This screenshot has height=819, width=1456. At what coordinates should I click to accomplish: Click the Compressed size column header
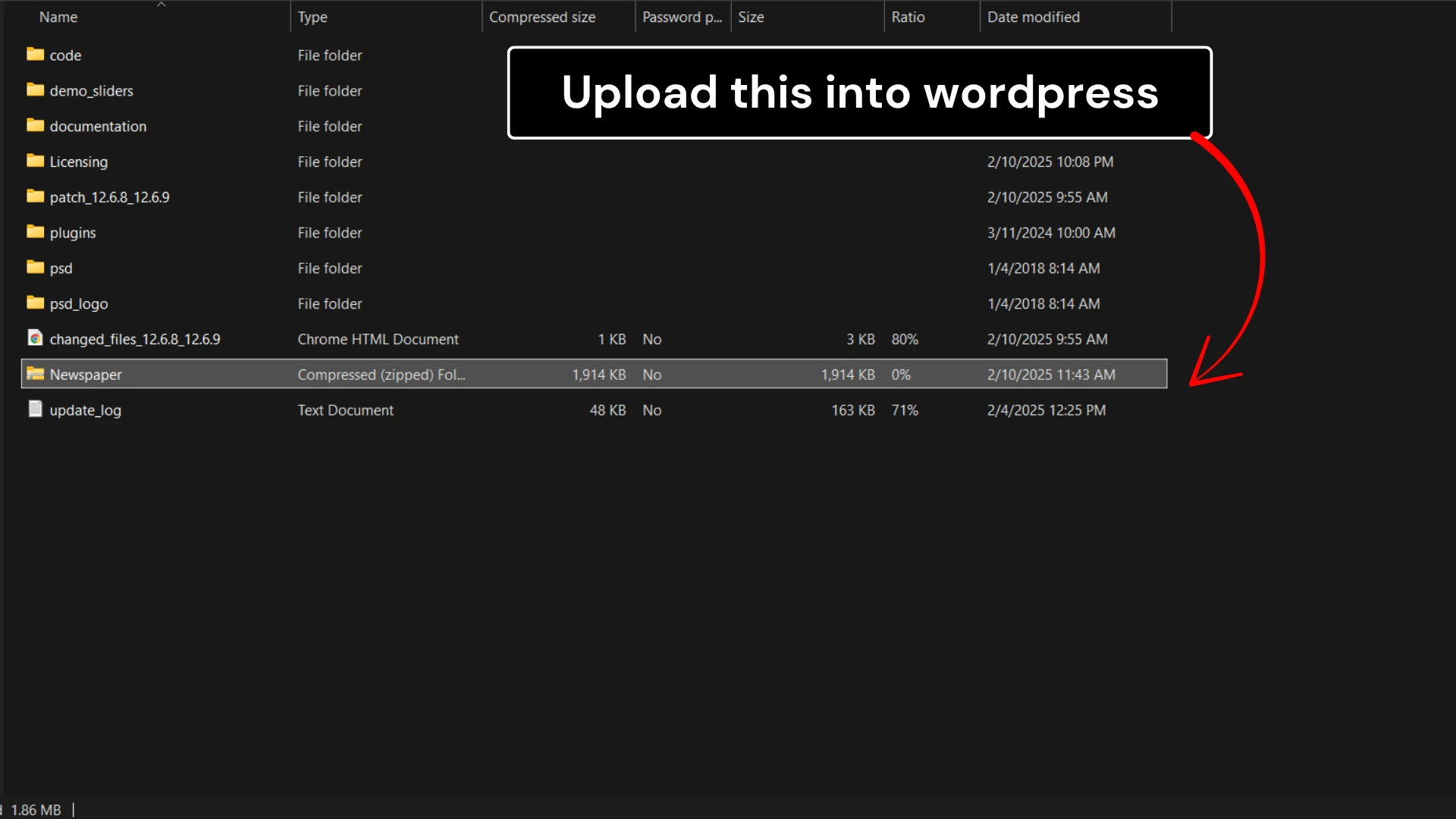pyautogui.click(x=541, y=17)
